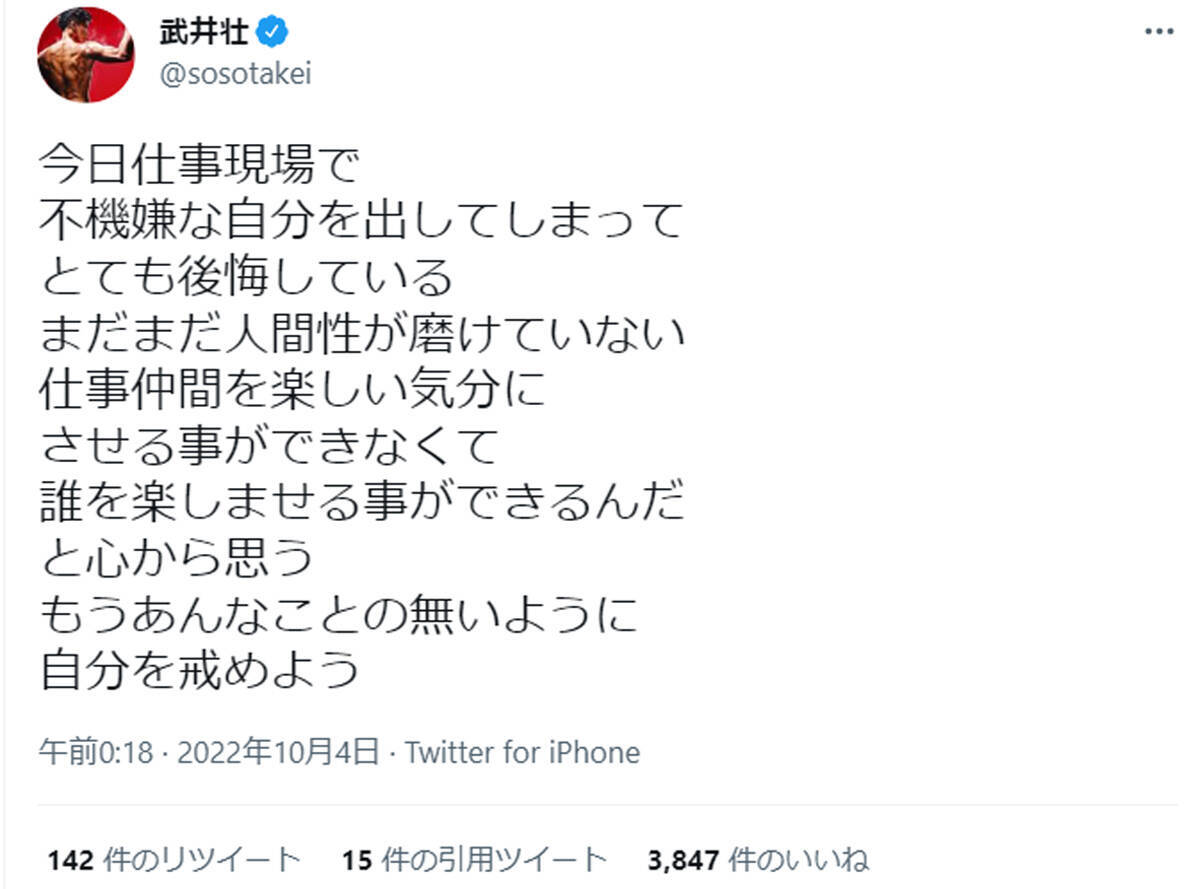Image resolution: width=1200 pixels, height=889 pixels.
Task: Click the display name 武井壮
Action: (x=203, y=34)
